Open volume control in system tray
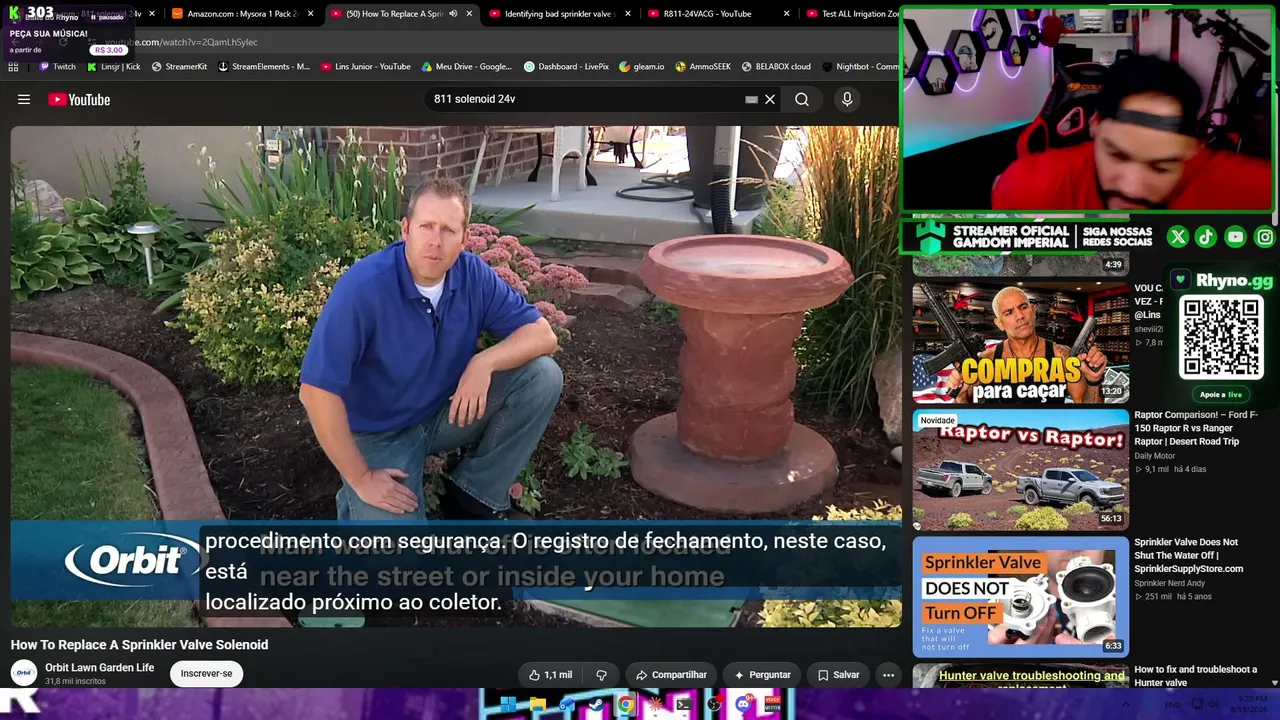Screen dimensions: 1280x720 pos(1216,705)
